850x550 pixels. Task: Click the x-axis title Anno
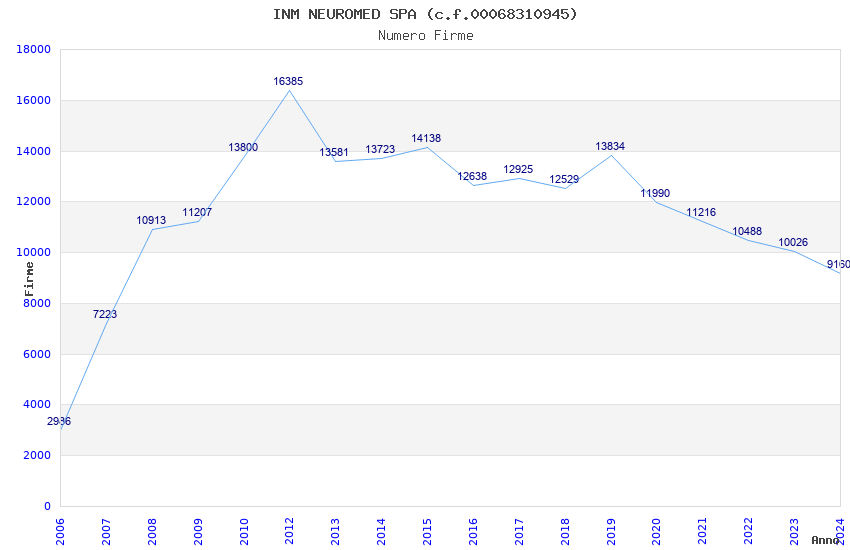825,540
